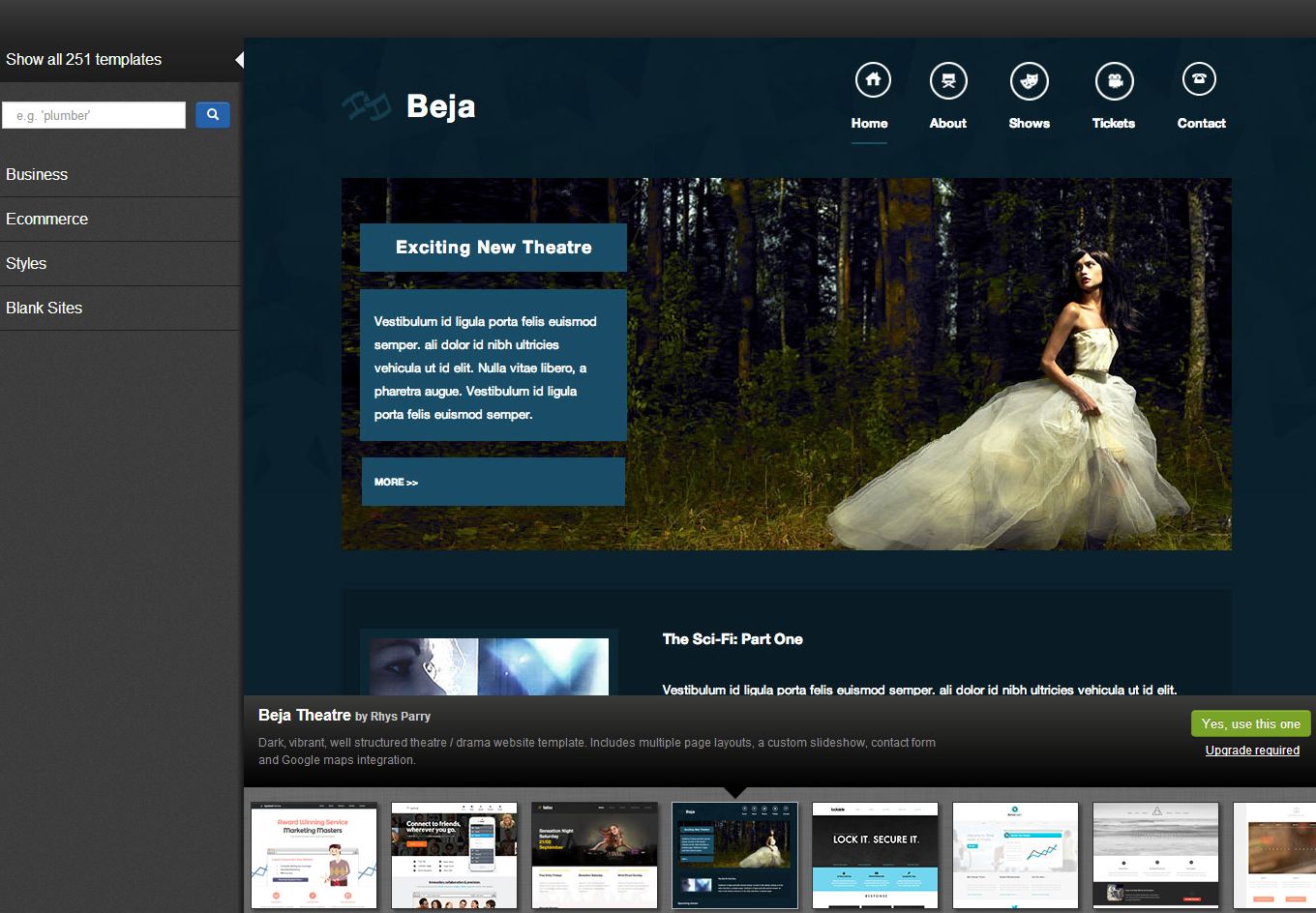
Task: Click 'Show all 251 templates' heading
Action: [84, 60]
